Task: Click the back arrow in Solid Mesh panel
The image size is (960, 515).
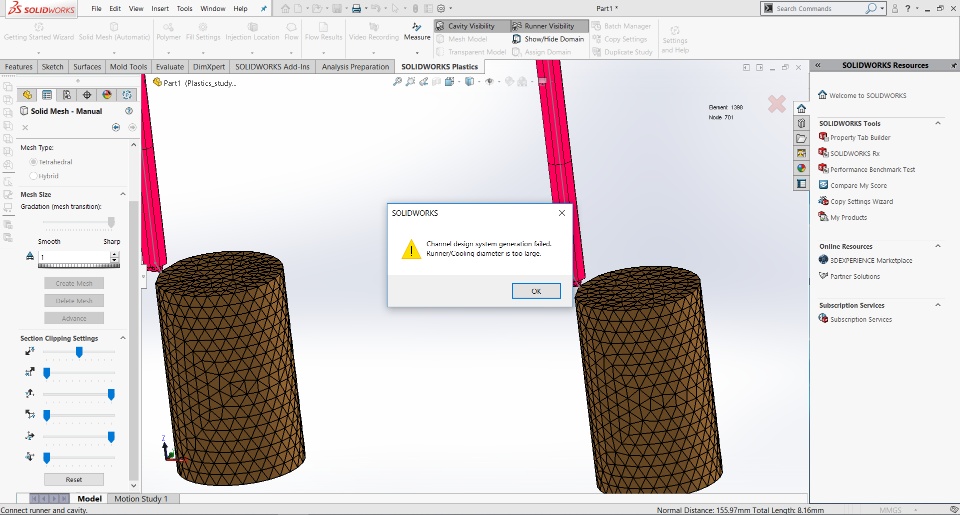Action: pyautogui.click(x=116, y=127)
